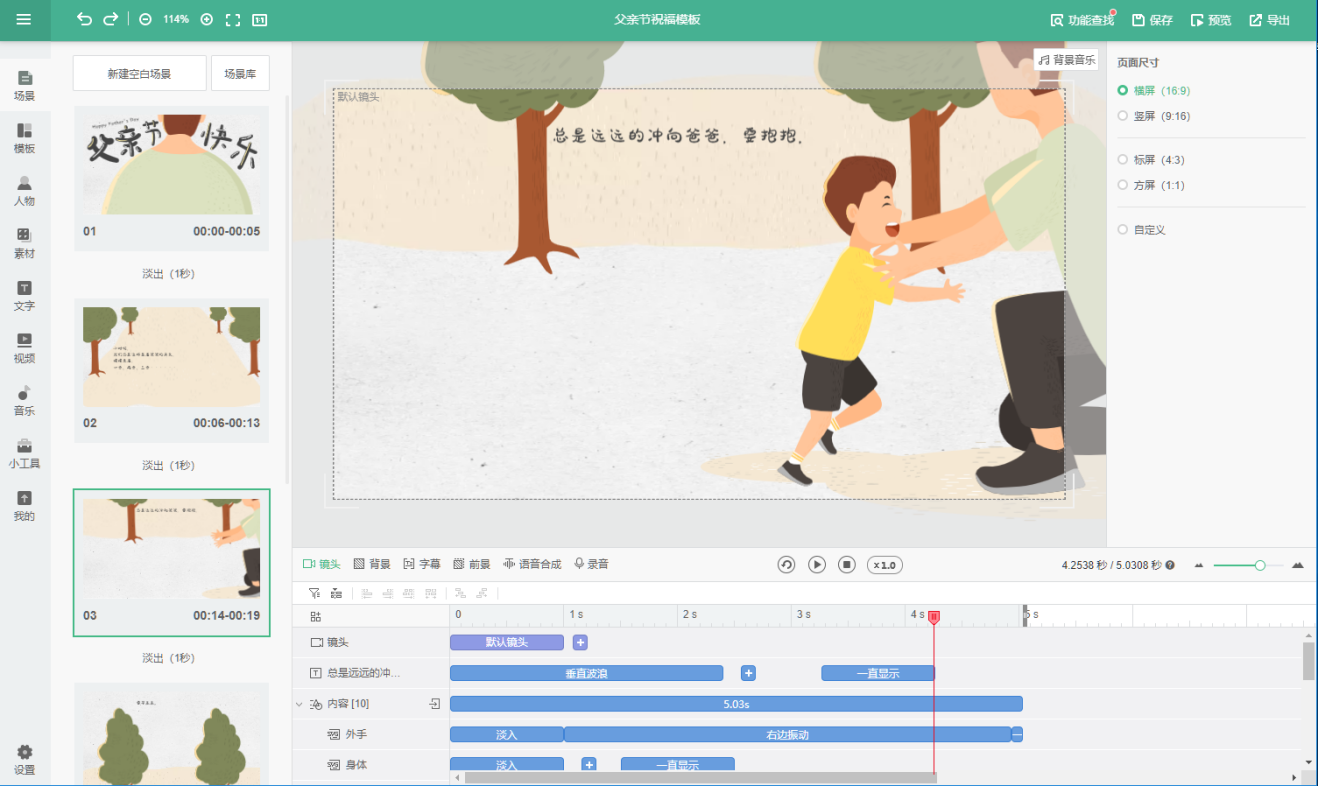Image resolution: width=1318 pixels, height=786 pixels.
Task: Change playback speed x1.0
Action: [884, 565]
